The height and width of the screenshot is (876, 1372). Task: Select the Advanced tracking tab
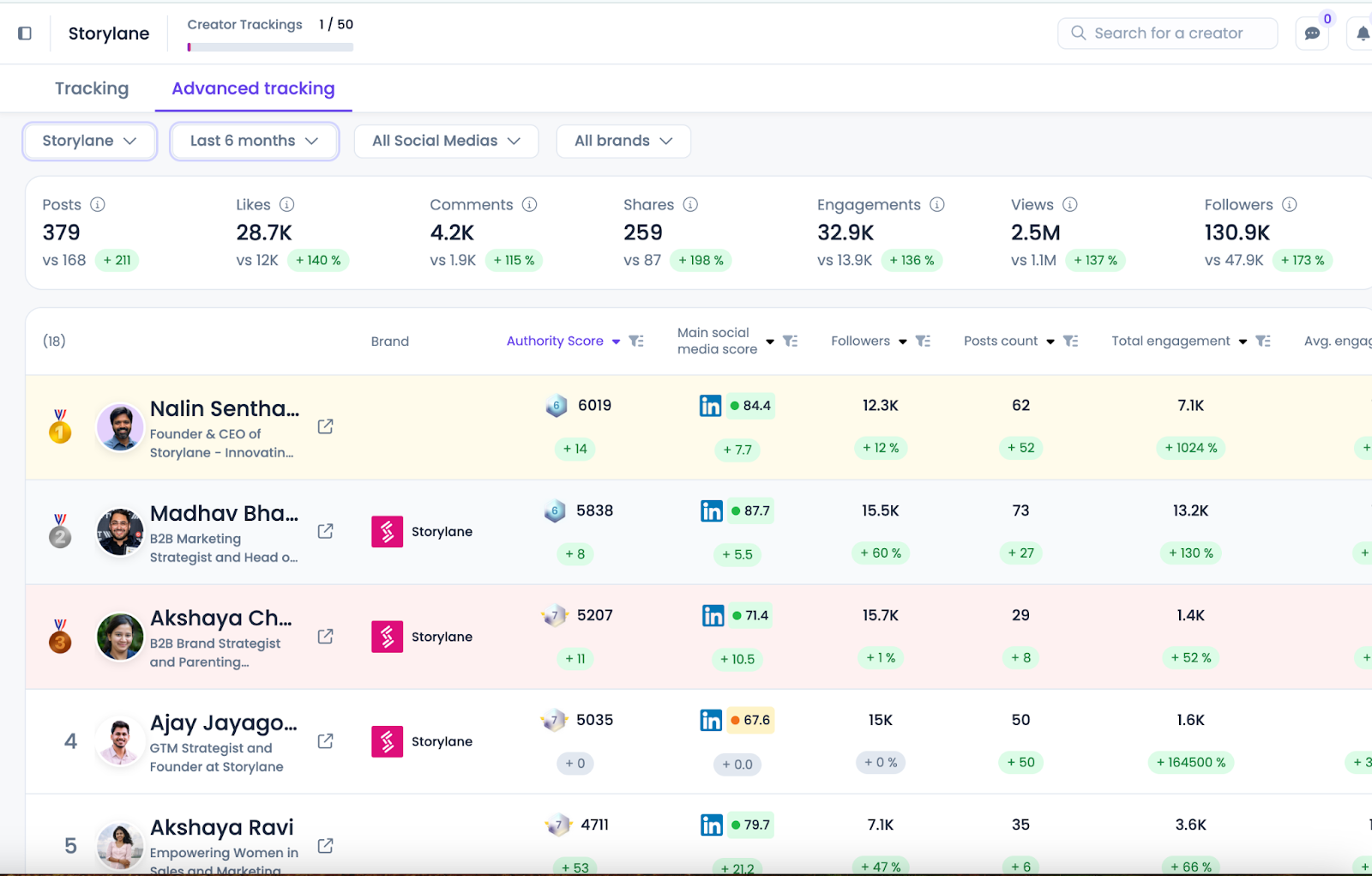click(253, 88)
